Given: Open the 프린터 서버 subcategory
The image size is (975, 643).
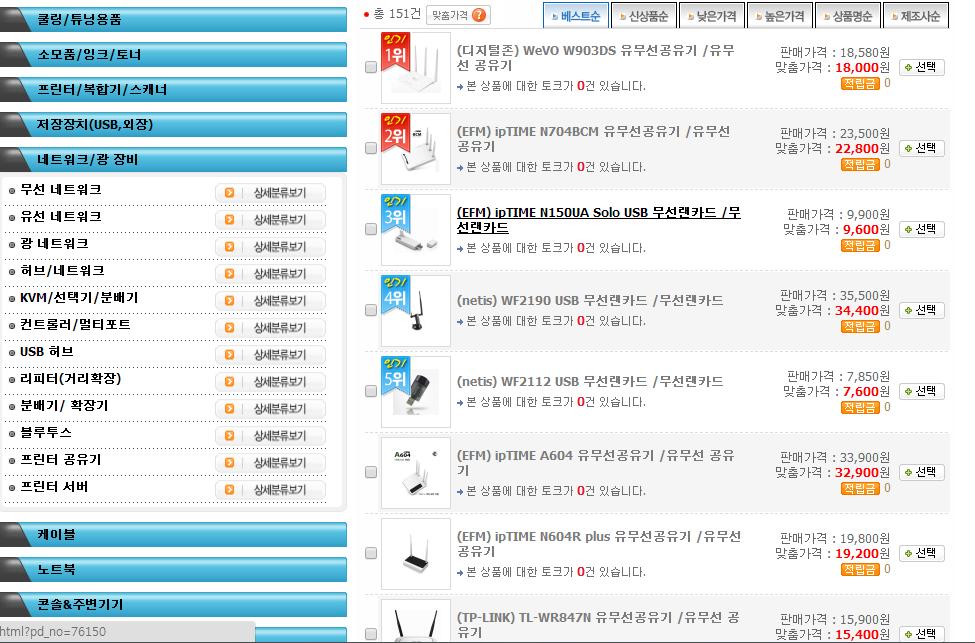Looking at the screenshot, I should (x=54, y=487).
